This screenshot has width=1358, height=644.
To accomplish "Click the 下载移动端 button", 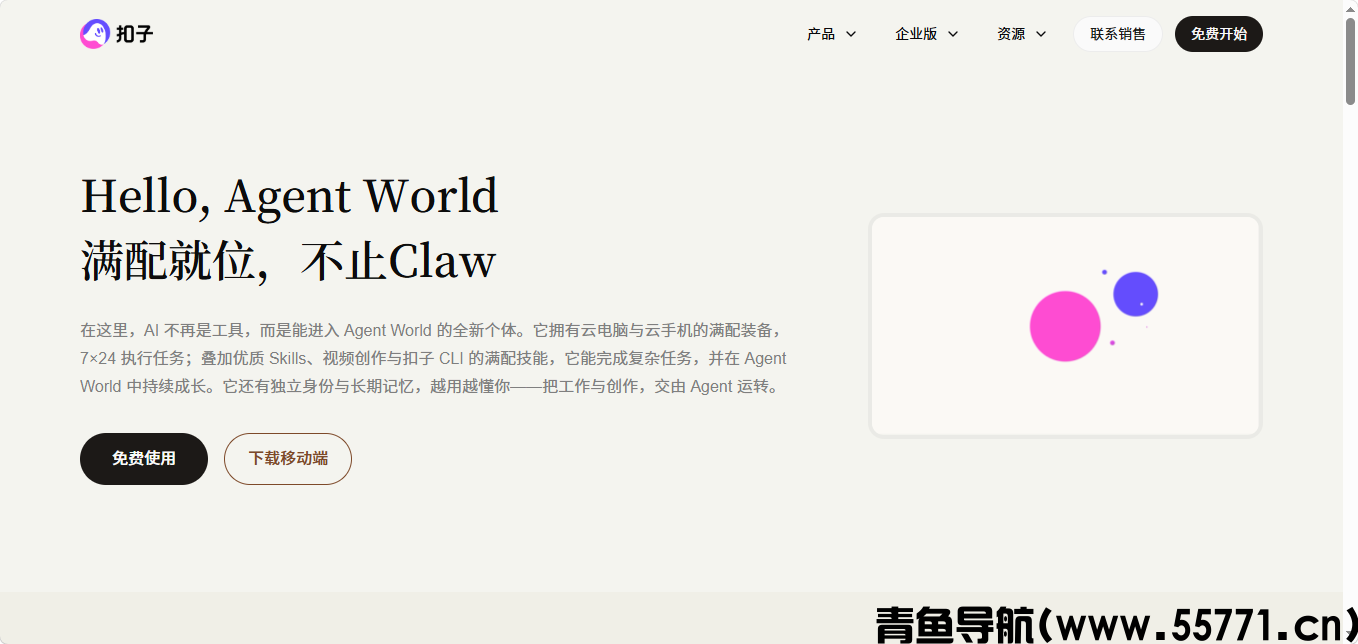I will click(288, 459).
